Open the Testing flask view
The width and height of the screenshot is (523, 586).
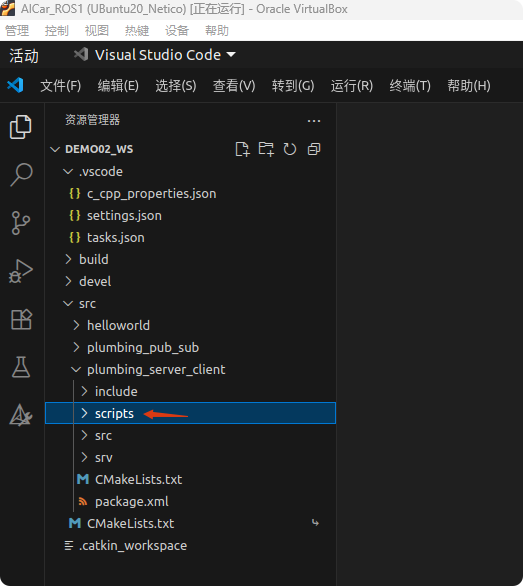[x=21, y=367]
